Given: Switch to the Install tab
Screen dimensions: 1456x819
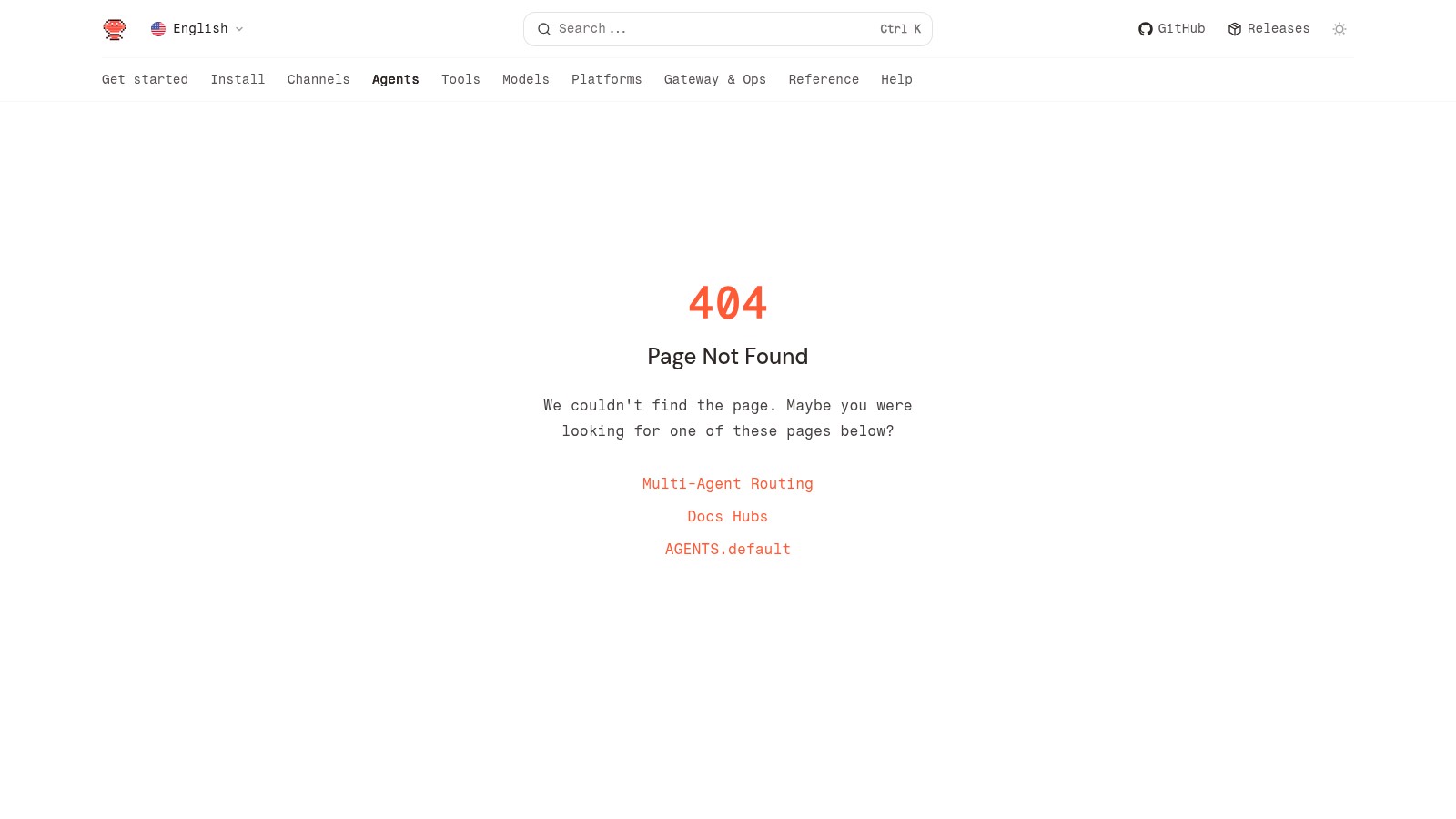Looking at the screenshot, I should [238, 79].
